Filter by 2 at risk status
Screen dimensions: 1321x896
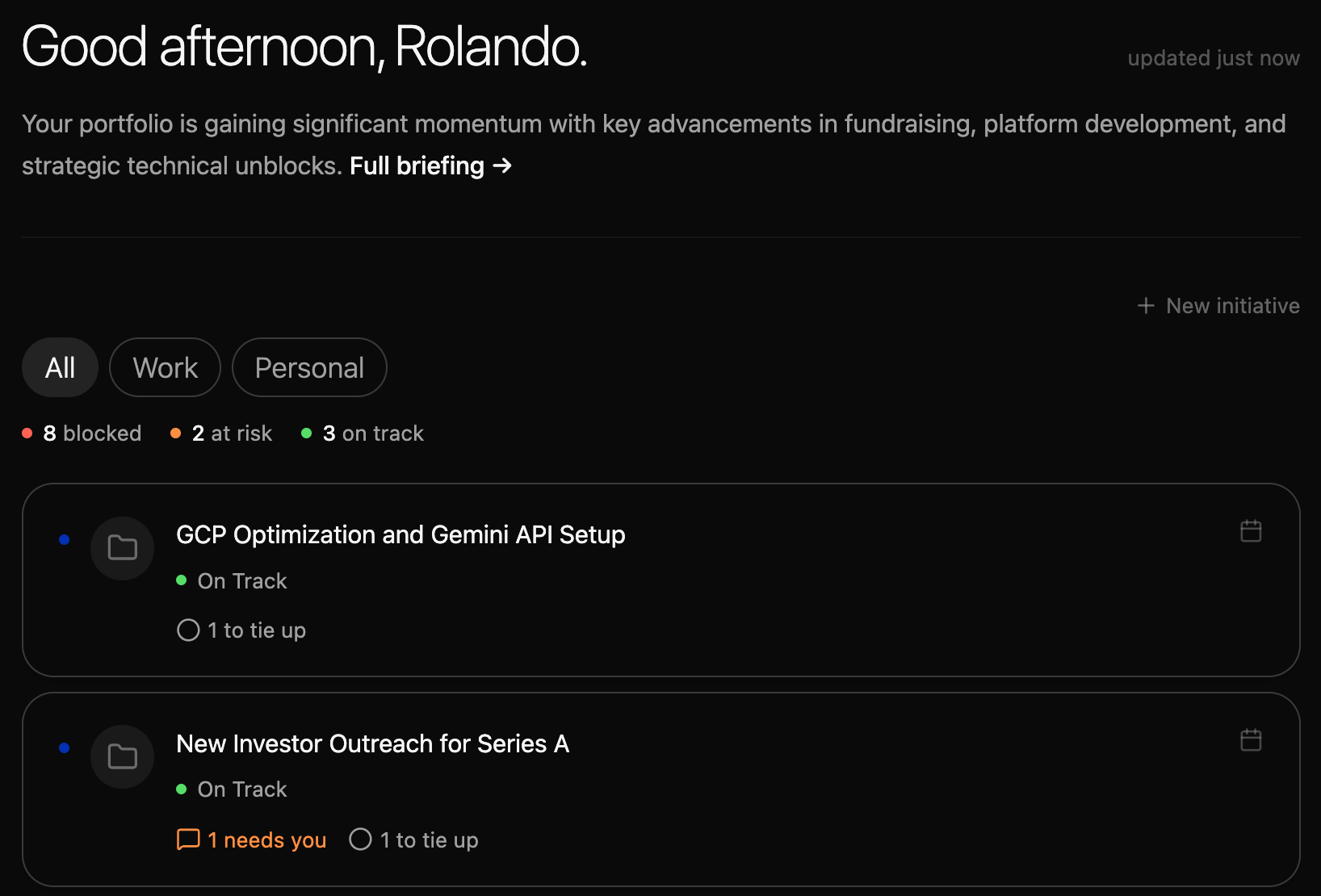221,433
